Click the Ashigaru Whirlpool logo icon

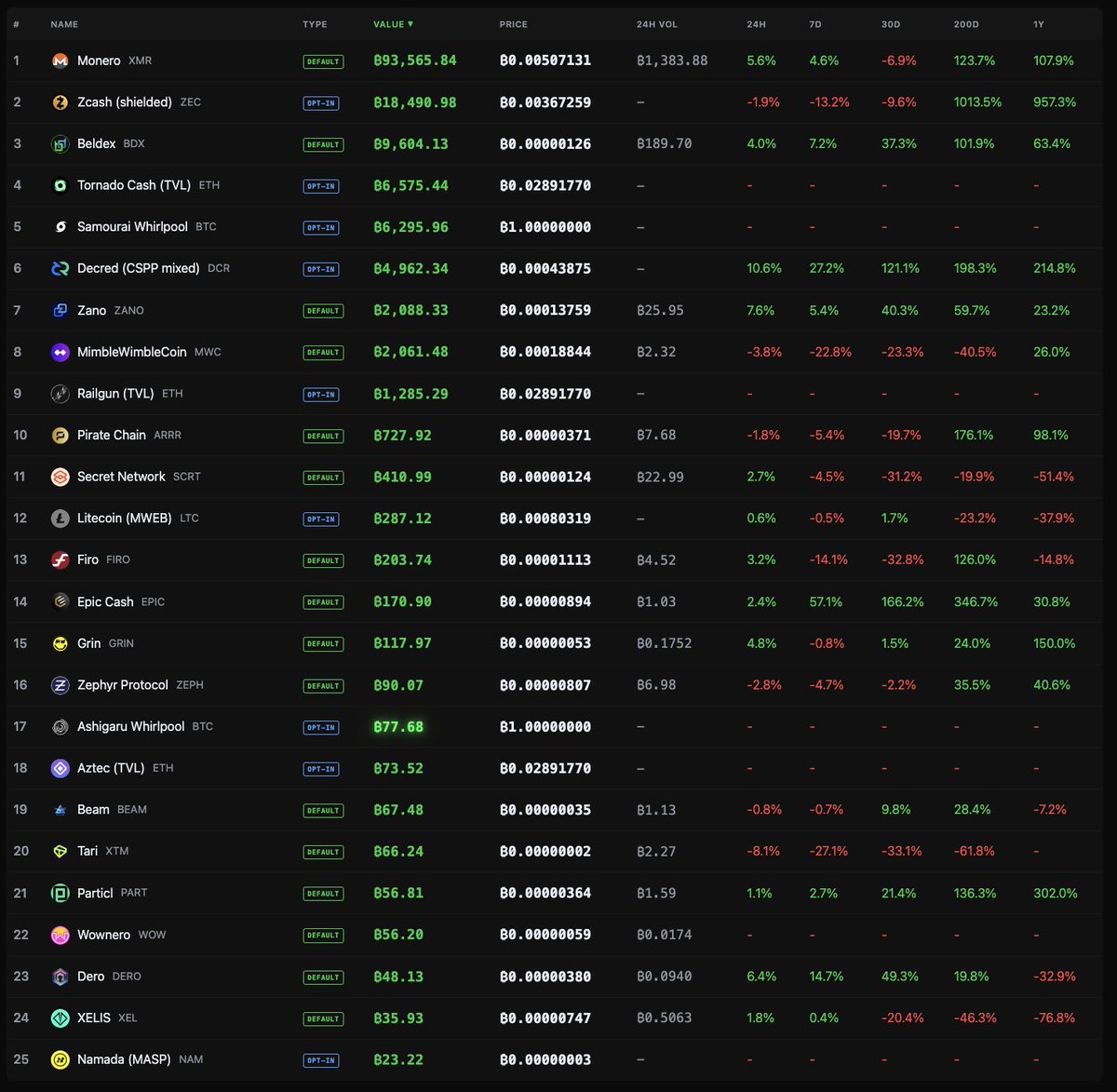pyautogui.click(x=60, y=726)
